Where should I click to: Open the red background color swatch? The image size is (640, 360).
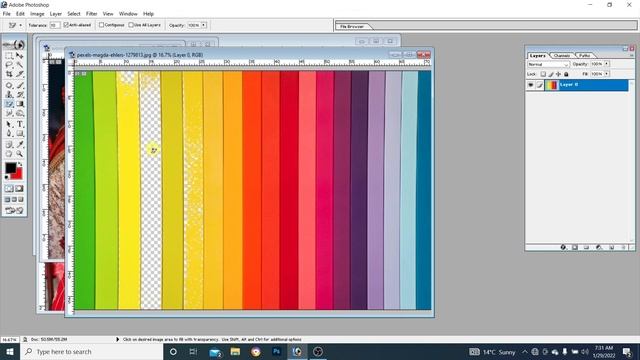(x=18, y=175)
